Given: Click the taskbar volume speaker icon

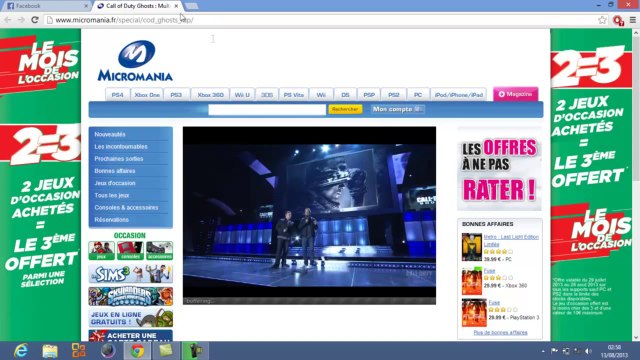Looking at the screenshot, I should coord(588,351).
